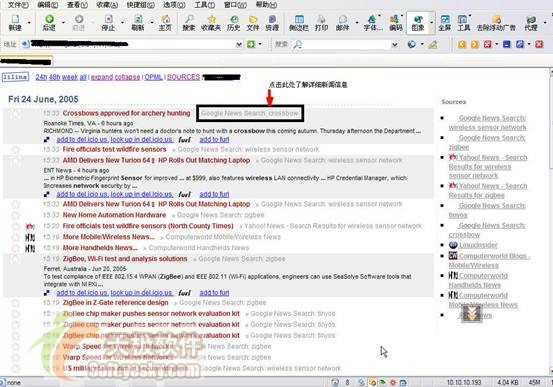Open the search box dropdown arrow
Image resolution: width=553 pixels, height=387 pixels.
coord(395,44)
